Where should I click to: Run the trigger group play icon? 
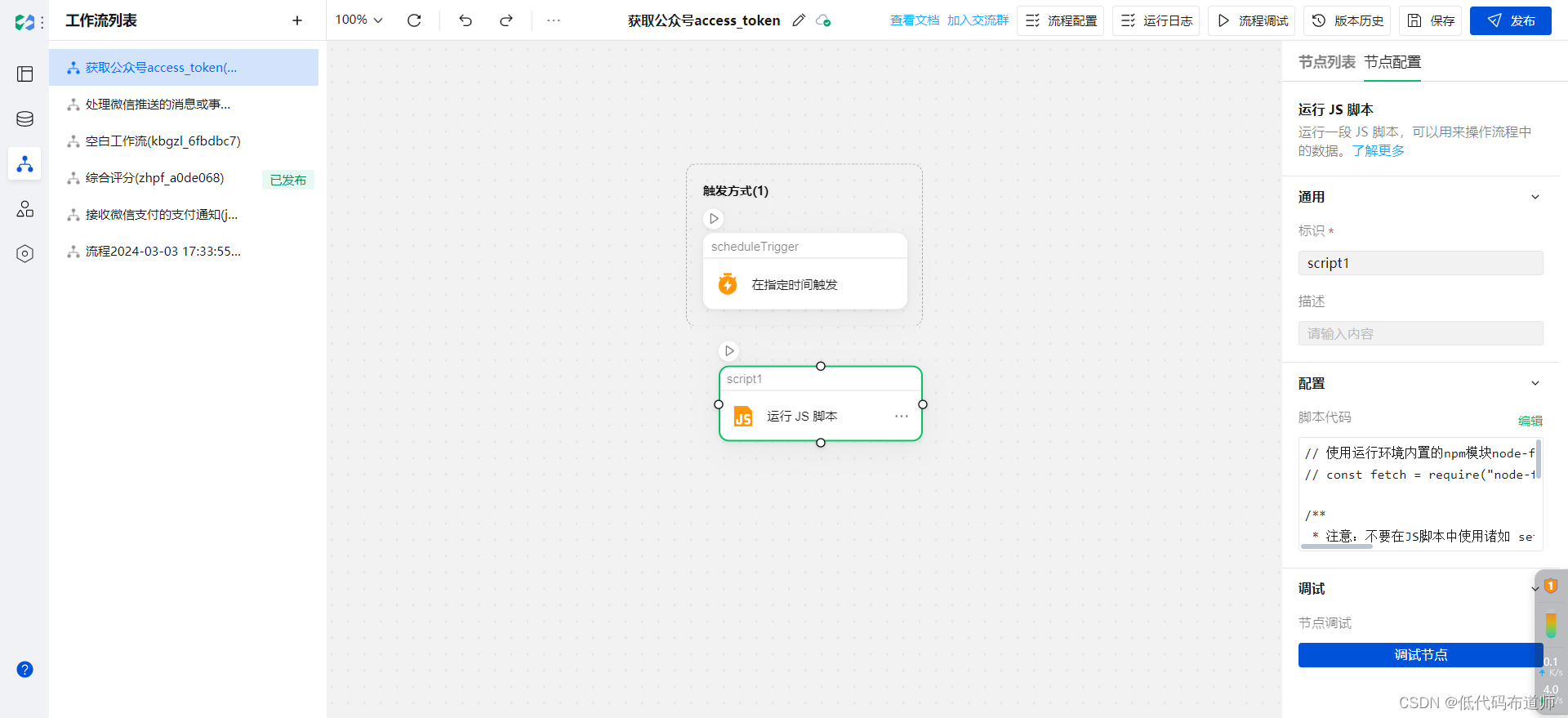(714, 219)
